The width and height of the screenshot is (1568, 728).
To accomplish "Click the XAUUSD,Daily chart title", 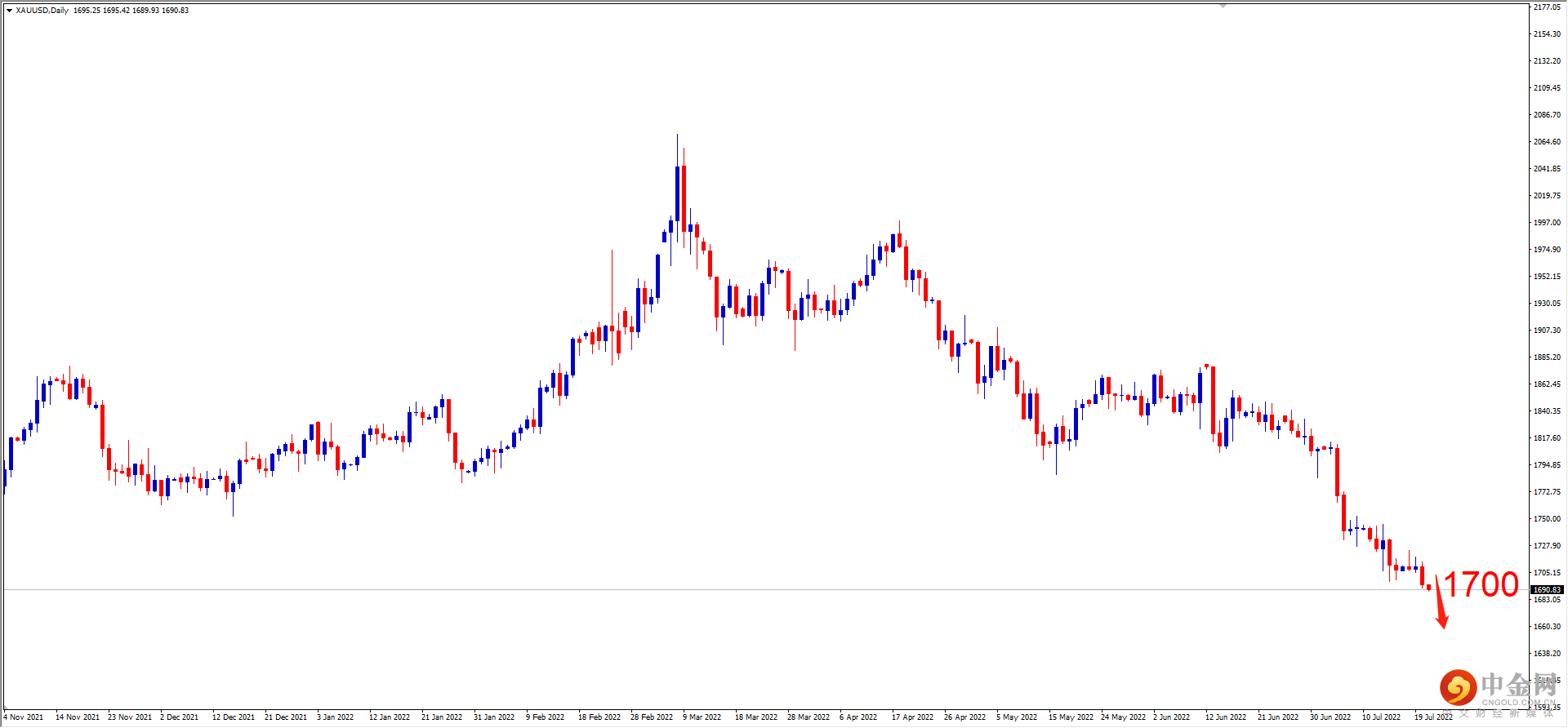I will click(x=42, y=11).
